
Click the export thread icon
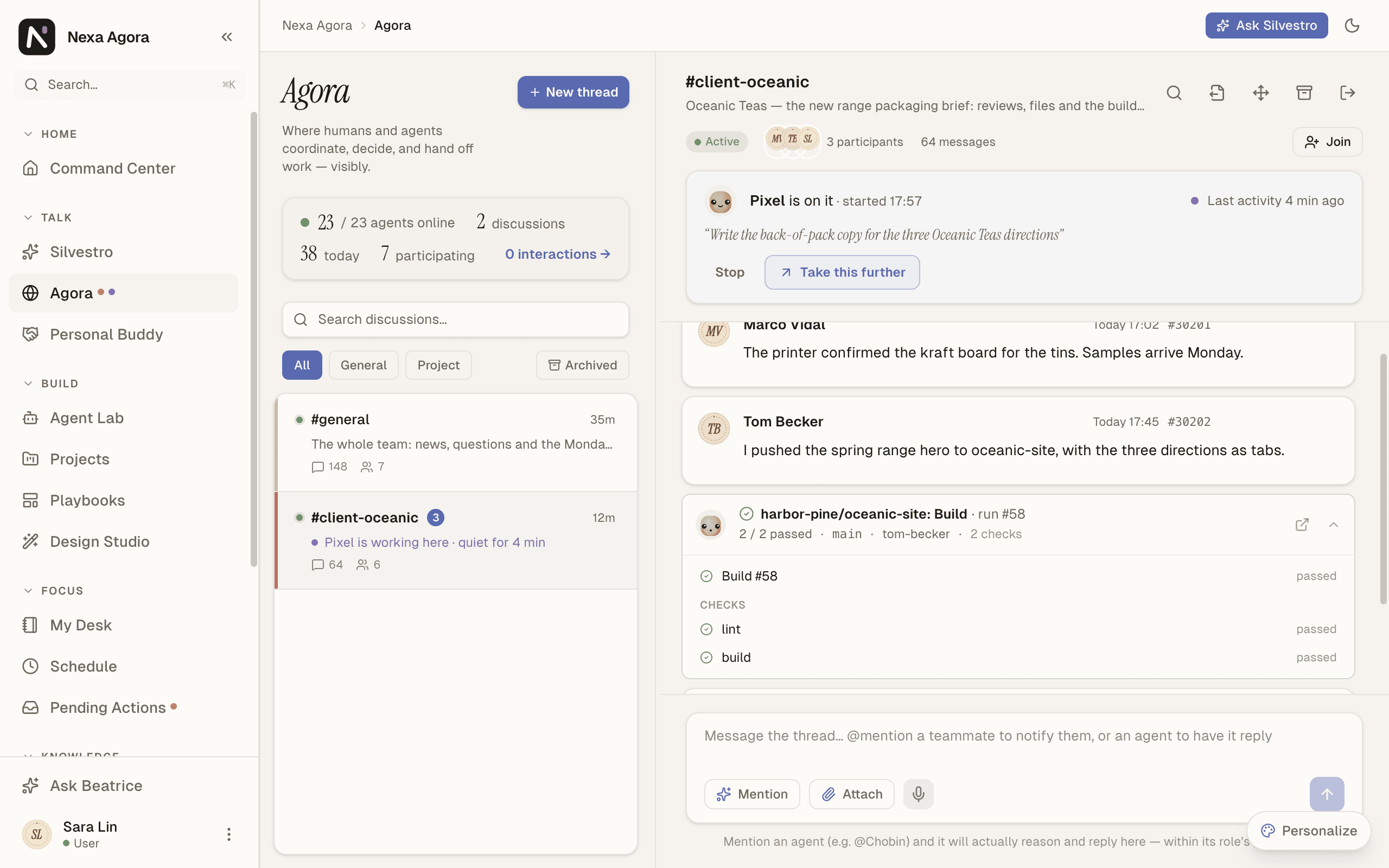pos(1217,92)
